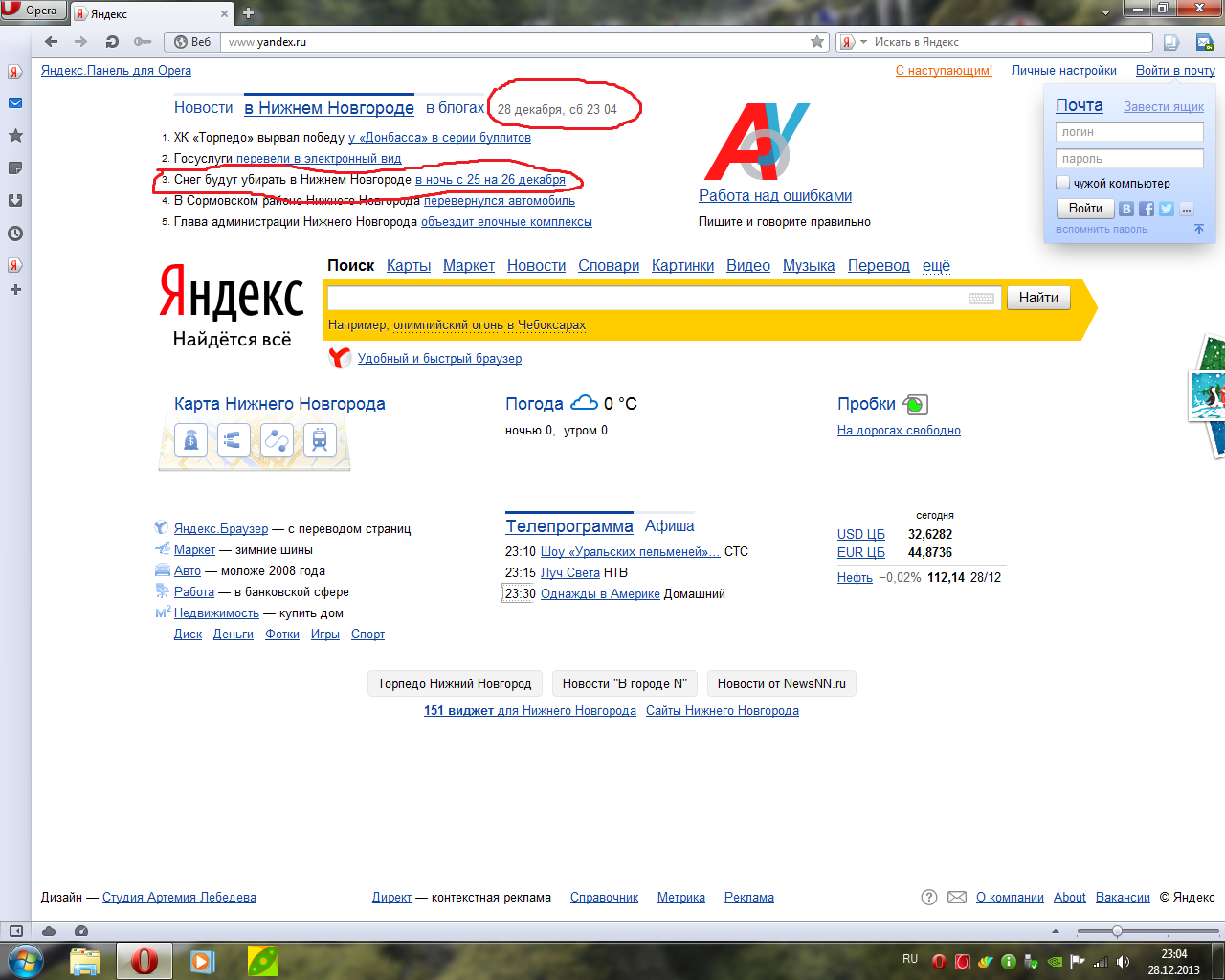The height and width of the screenshot is (980, 1225).
Task: Collapse the mail login box arrow
Action: [x=1198, y=229]
